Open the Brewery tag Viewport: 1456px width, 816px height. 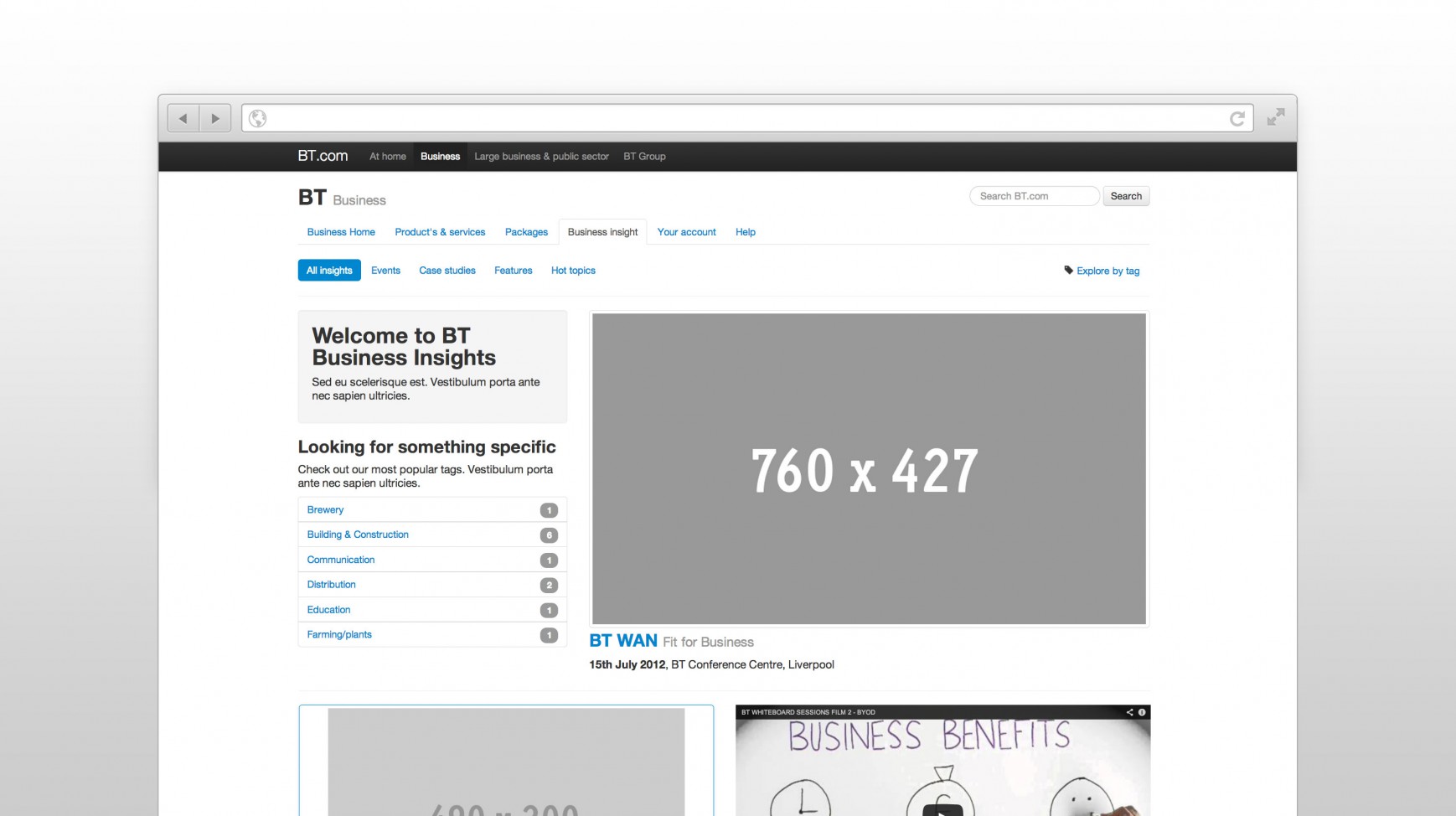tap(325, 509)
